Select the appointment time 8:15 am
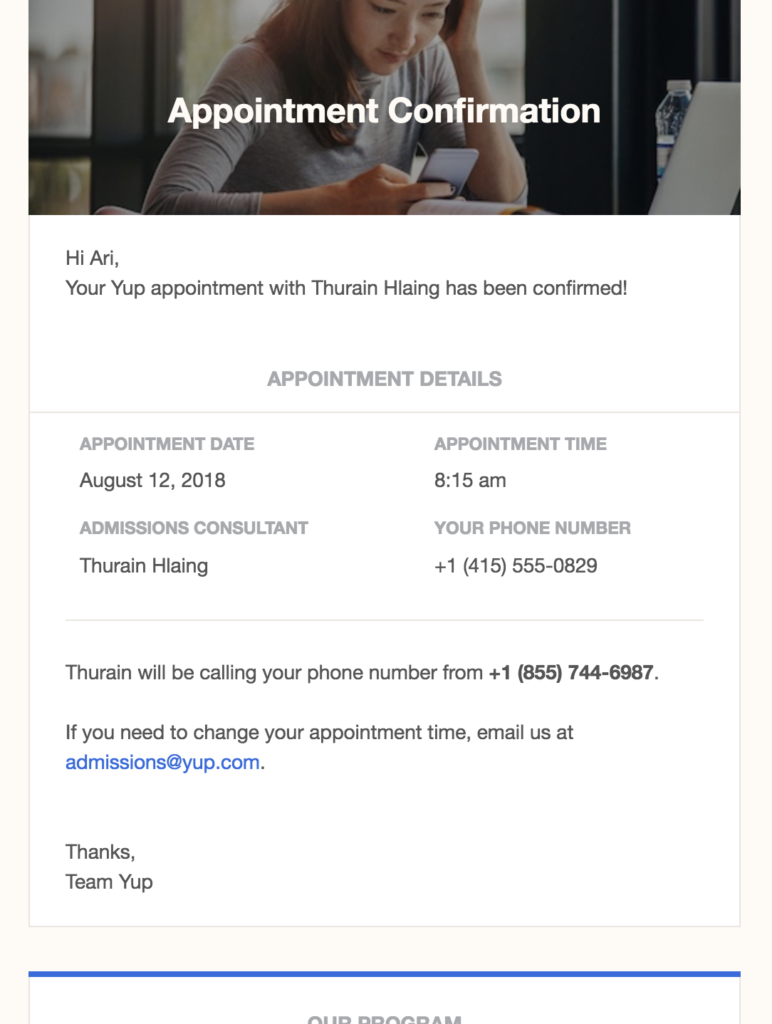This screenshot has height=1024, width=772. tap(470, 480)
